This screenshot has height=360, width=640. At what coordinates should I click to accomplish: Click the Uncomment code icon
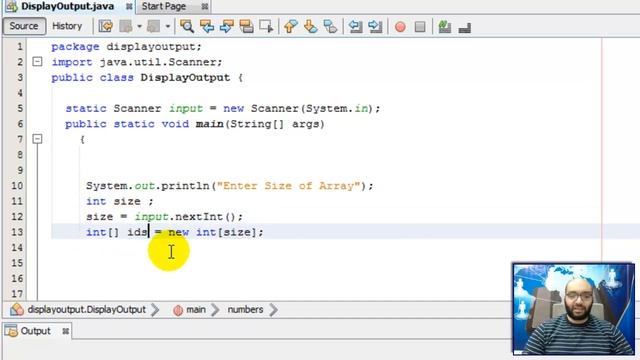(x=465, y=28)
